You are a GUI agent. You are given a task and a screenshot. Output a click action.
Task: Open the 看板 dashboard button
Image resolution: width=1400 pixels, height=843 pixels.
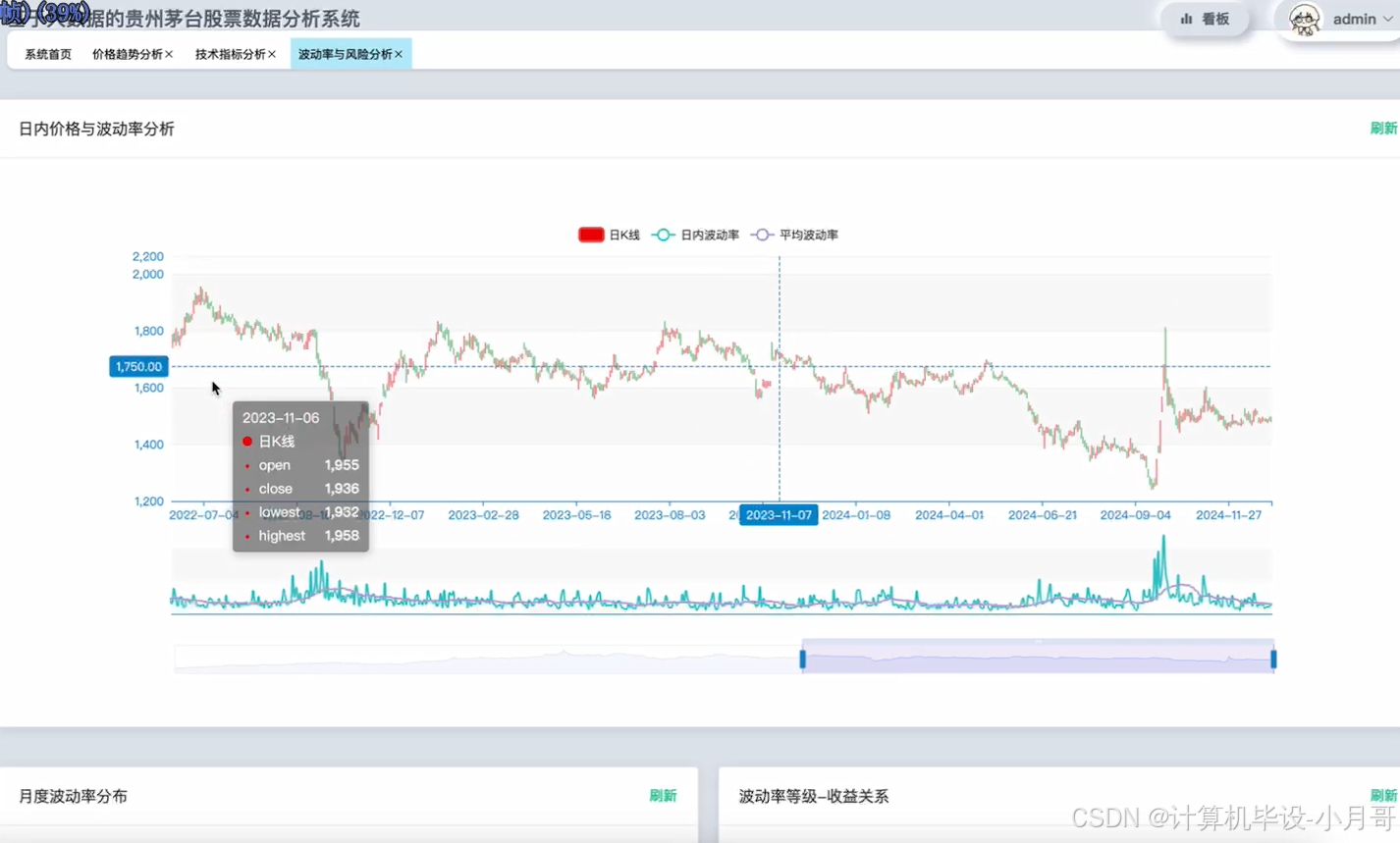point(1205,19)
